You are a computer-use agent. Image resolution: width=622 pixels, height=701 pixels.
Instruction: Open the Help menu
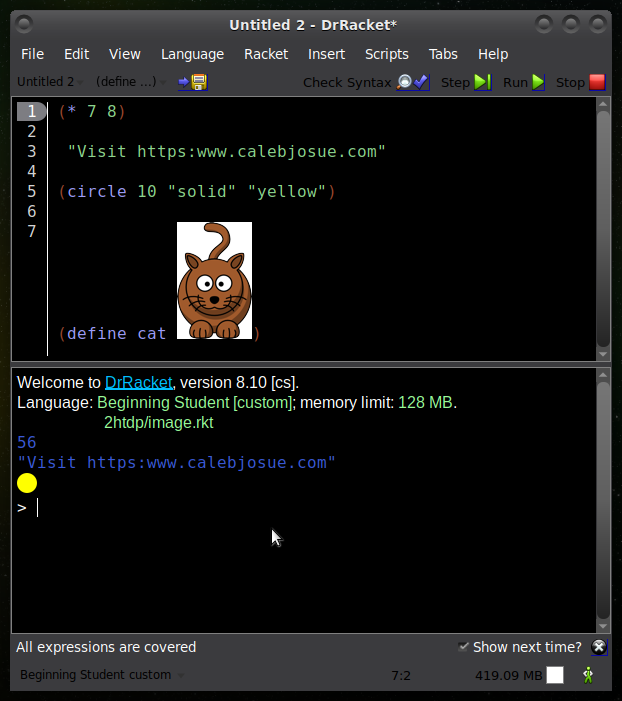point(493,54)
